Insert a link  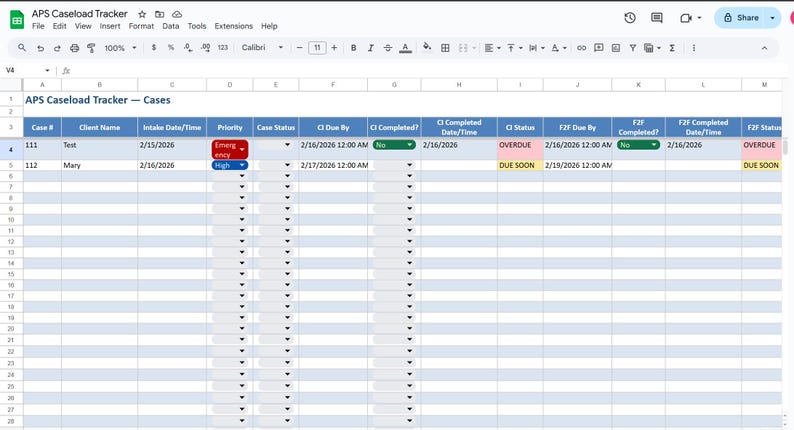tap(581, 48)
